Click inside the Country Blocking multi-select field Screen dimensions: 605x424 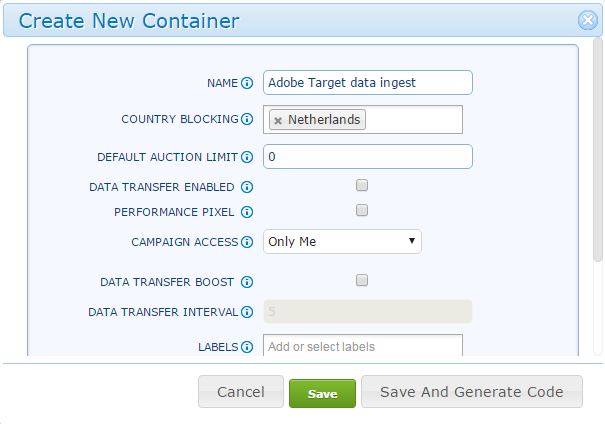click(413, 120)
